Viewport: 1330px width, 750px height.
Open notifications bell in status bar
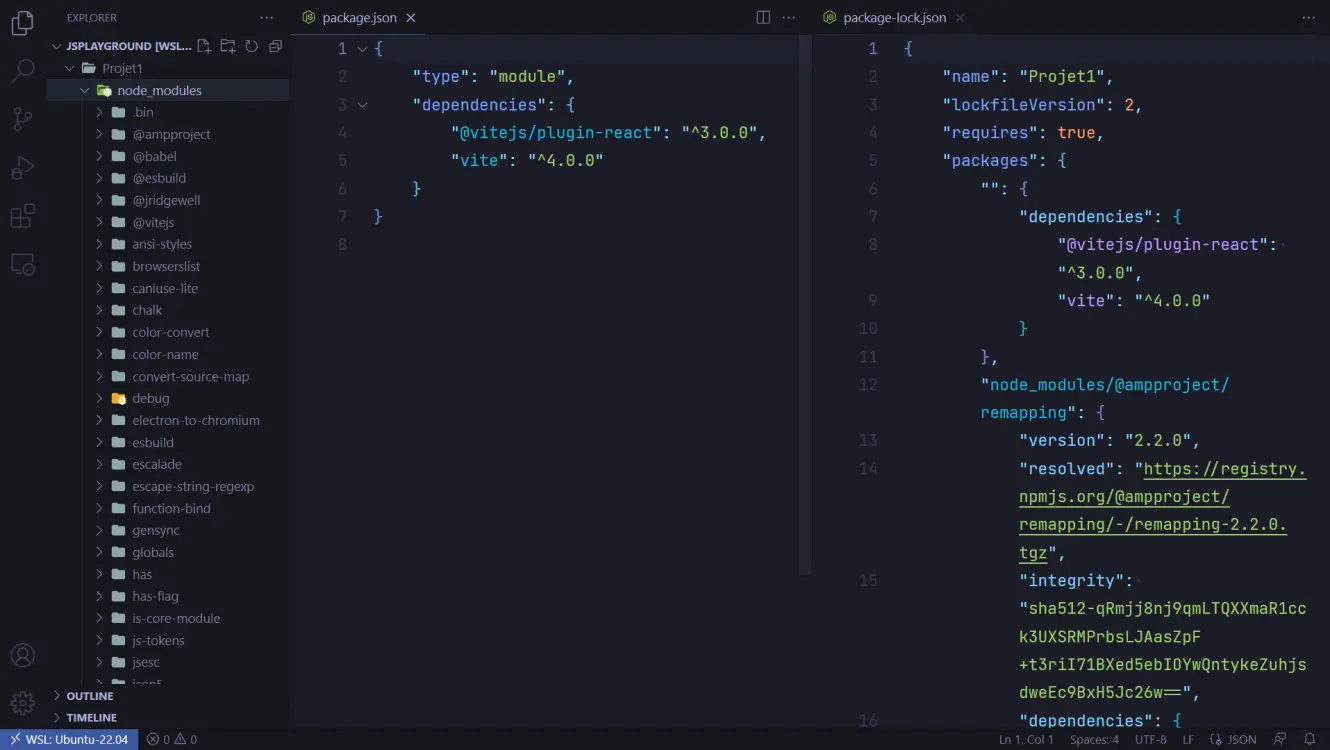pyautogui.click(x=1309, y=740)
